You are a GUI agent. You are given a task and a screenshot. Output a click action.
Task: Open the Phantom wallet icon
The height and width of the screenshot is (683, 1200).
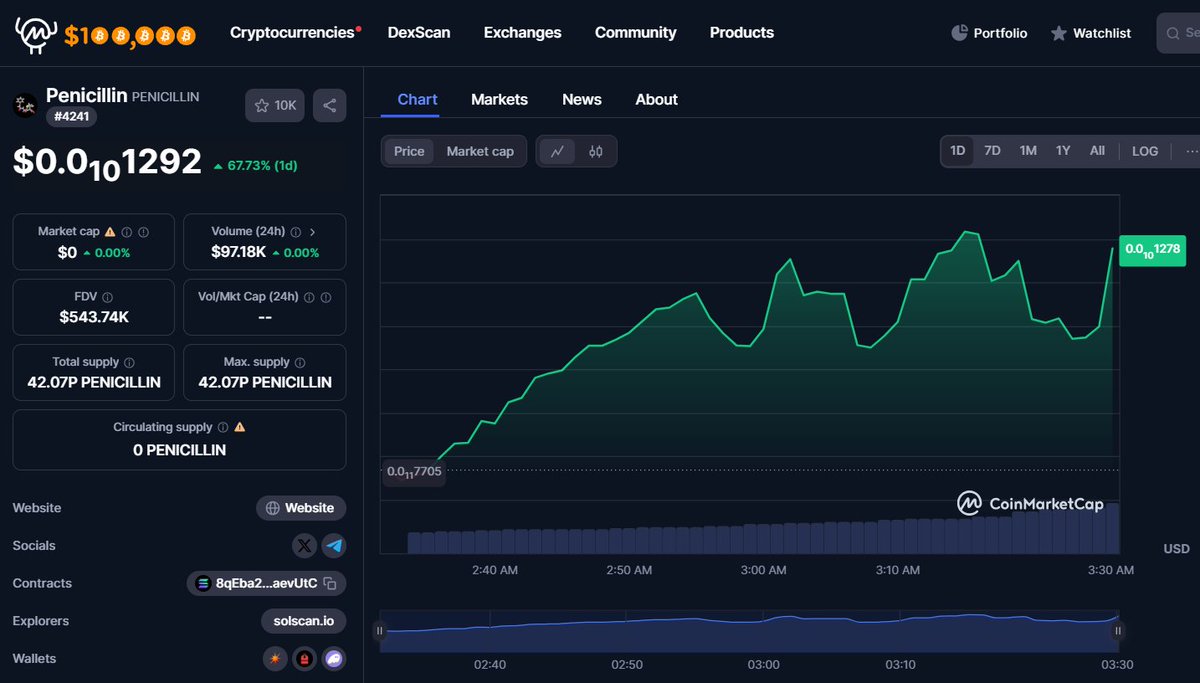(332, 659)
